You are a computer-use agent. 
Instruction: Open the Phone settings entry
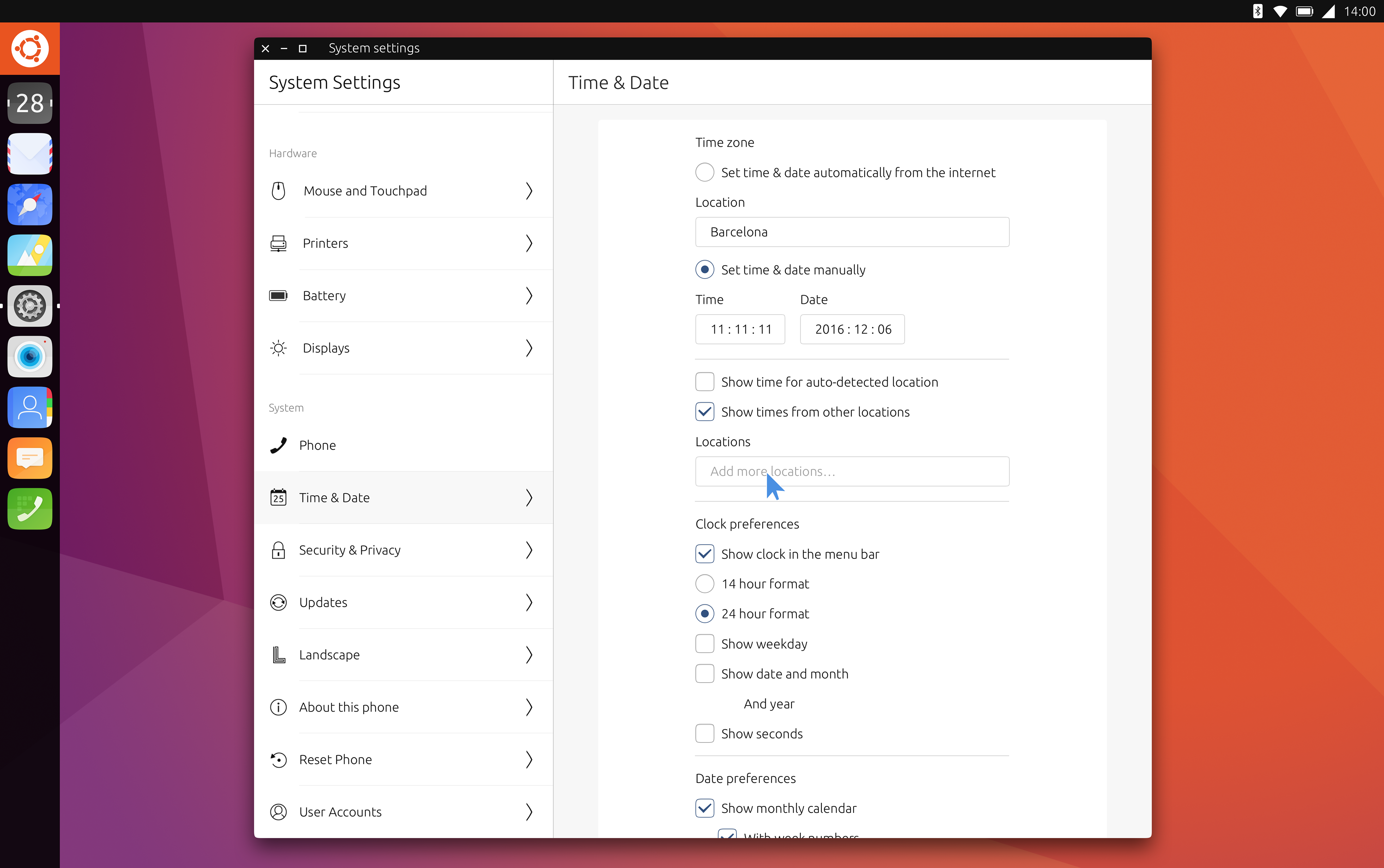[x=404, y=446]
